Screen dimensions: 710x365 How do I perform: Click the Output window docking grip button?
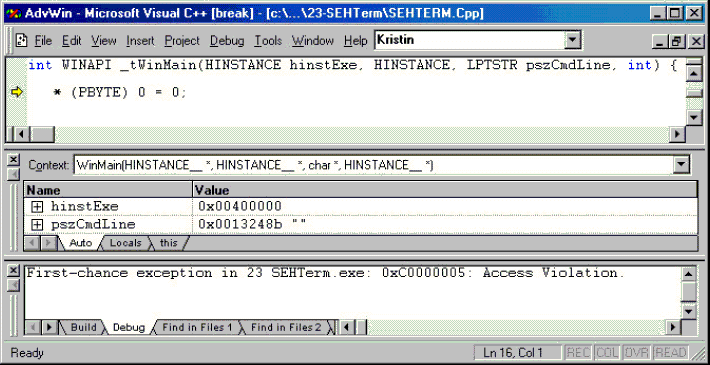[14, 286]
